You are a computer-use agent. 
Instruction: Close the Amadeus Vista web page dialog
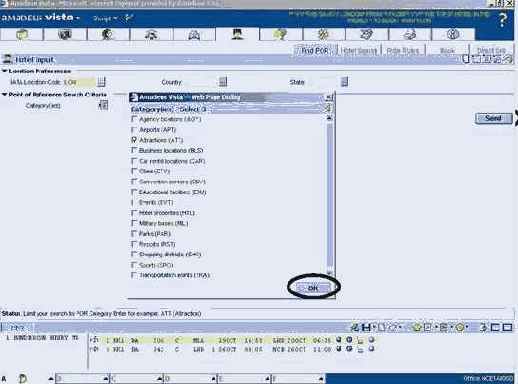[329, 97]
